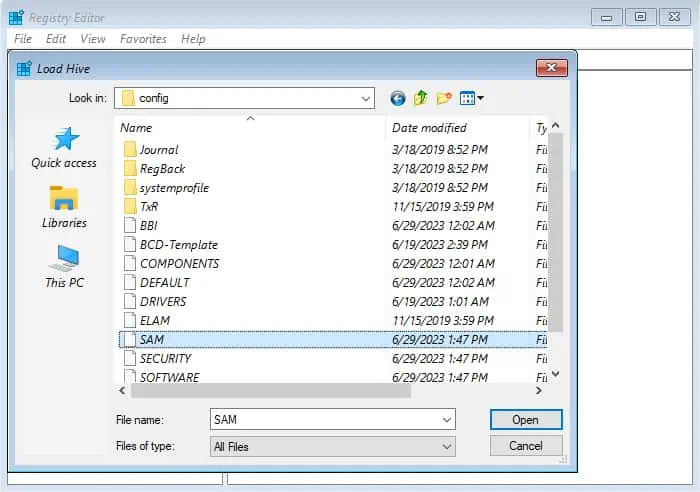Click horizontal scrollbar left arrow
The width and height of the screenshot is (700, 492).
[122, 391]
